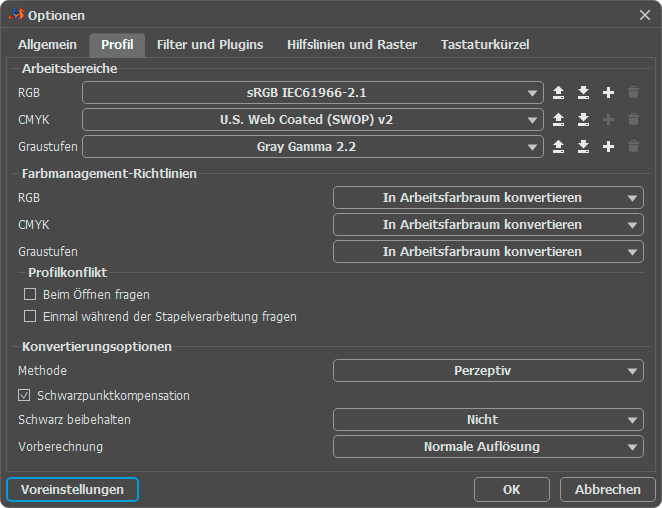Click the 'Vorberechnung' label
662x508 pixels.
(60, 447)
